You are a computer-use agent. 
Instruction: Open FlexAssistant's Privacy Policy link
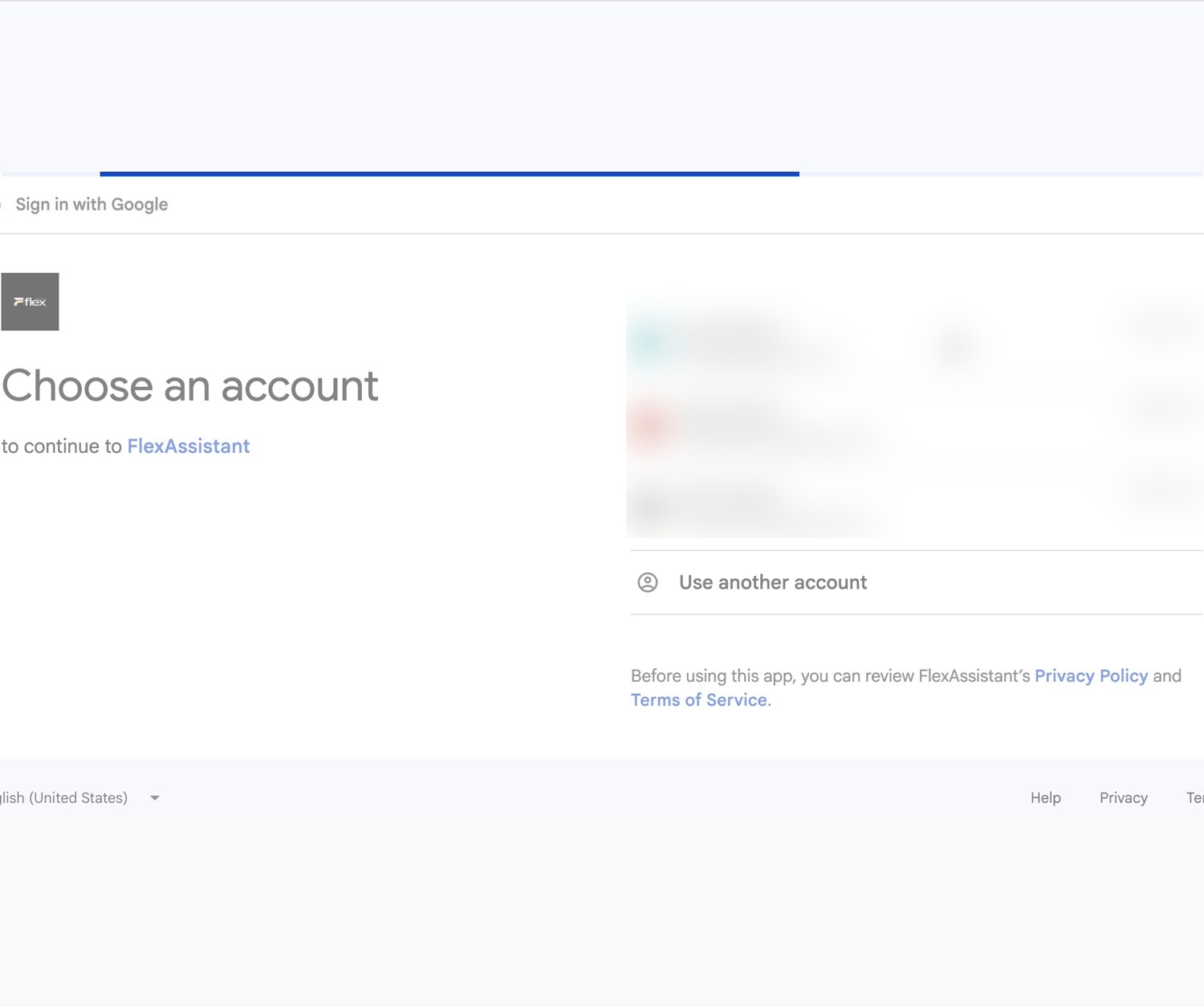click(x=1091, y=676)
